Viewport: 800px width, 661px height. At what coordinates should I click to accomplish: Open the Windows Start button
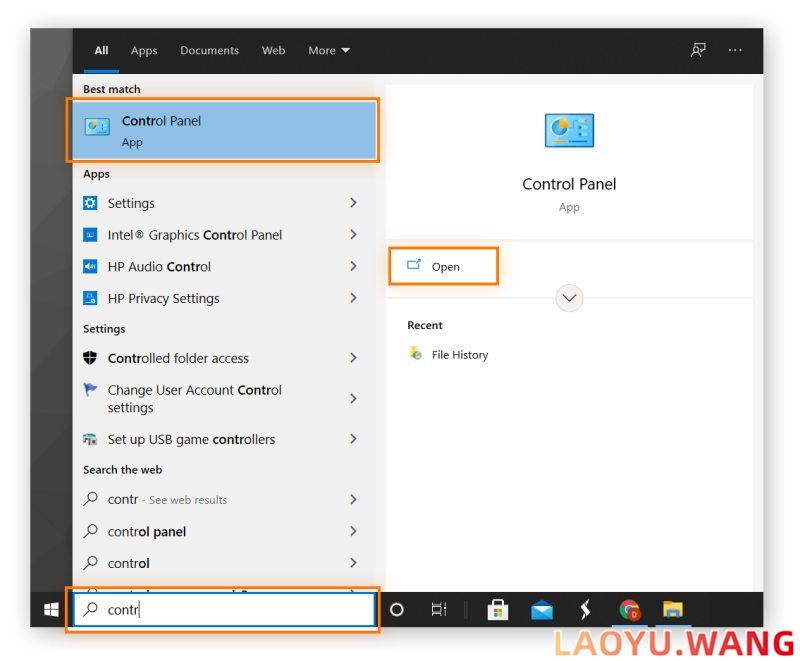tap(51, 609)
